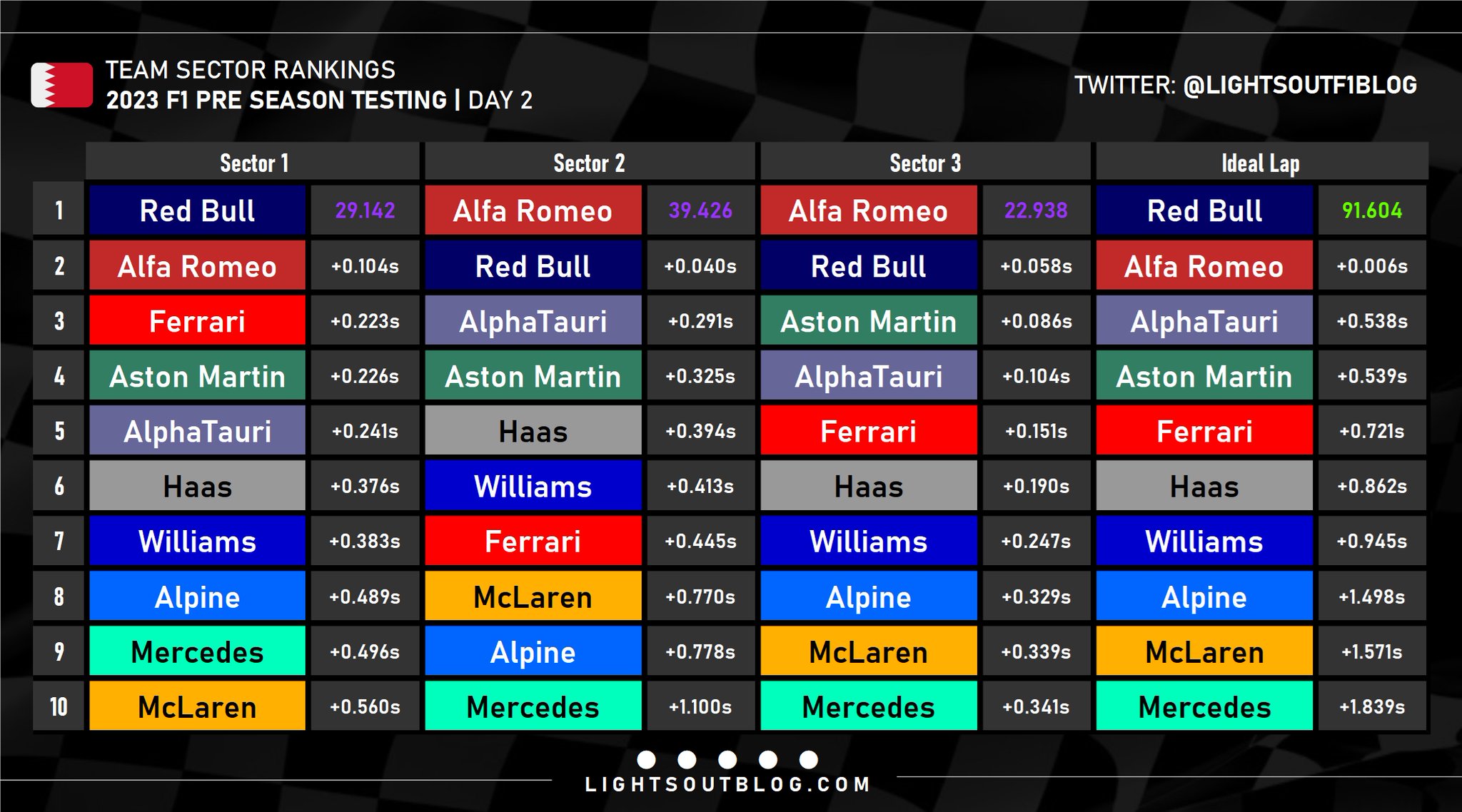
Task: Click the +1.100s gap in Sector 2
Action: point(700,706)
